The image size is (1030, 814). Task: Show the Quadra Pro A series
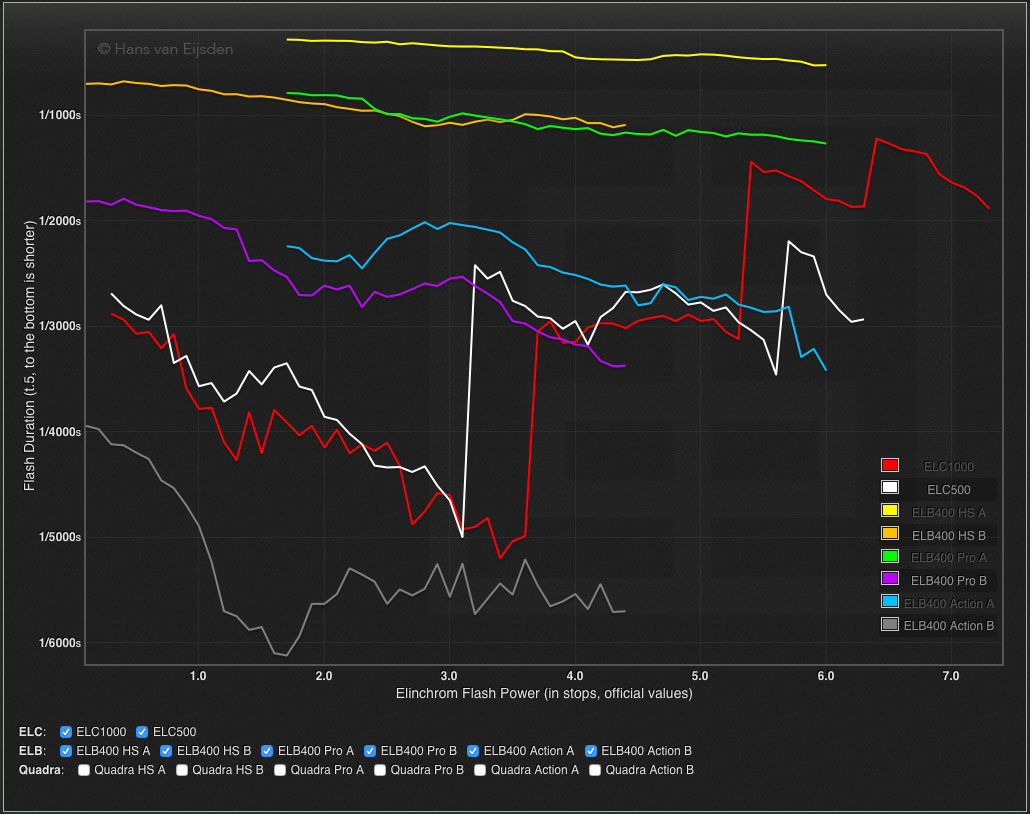[x=281, y=770]
